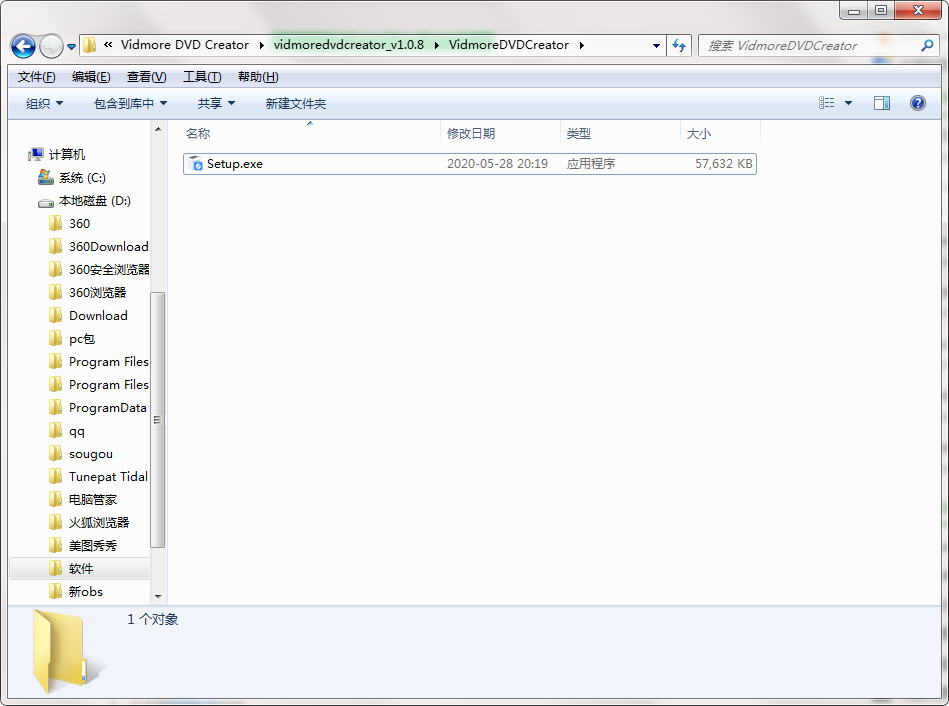
Task: Open the view options dropdown arrow
Action: [x=849, y=104]
